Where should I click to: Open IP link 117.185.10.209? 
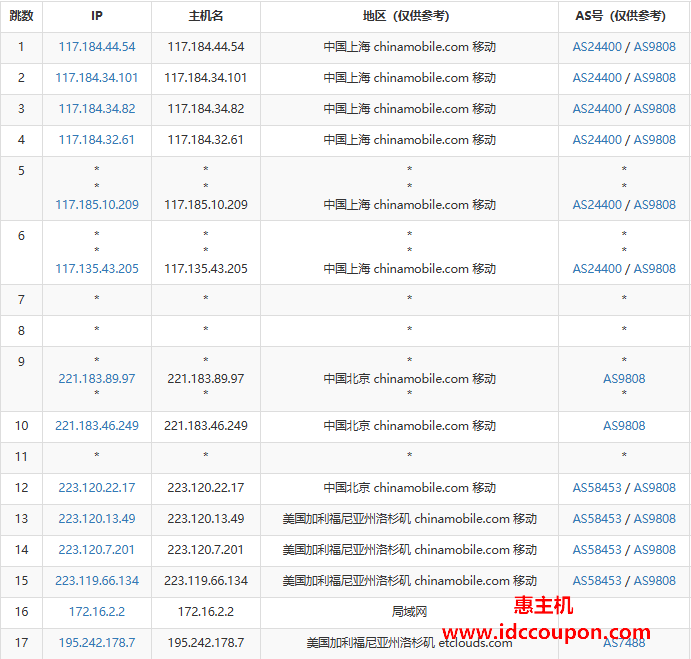pyautogui.click(x=97, y=205)
